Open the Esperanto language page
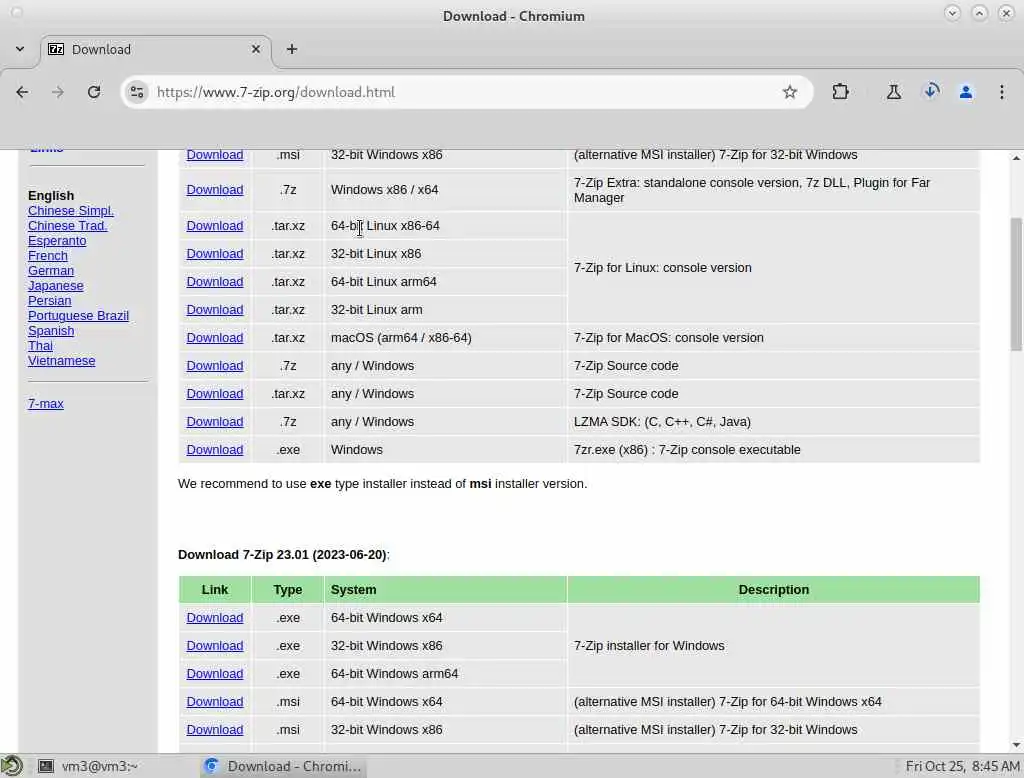This screenshot has width=1024, height=778. tap(57, 240)
